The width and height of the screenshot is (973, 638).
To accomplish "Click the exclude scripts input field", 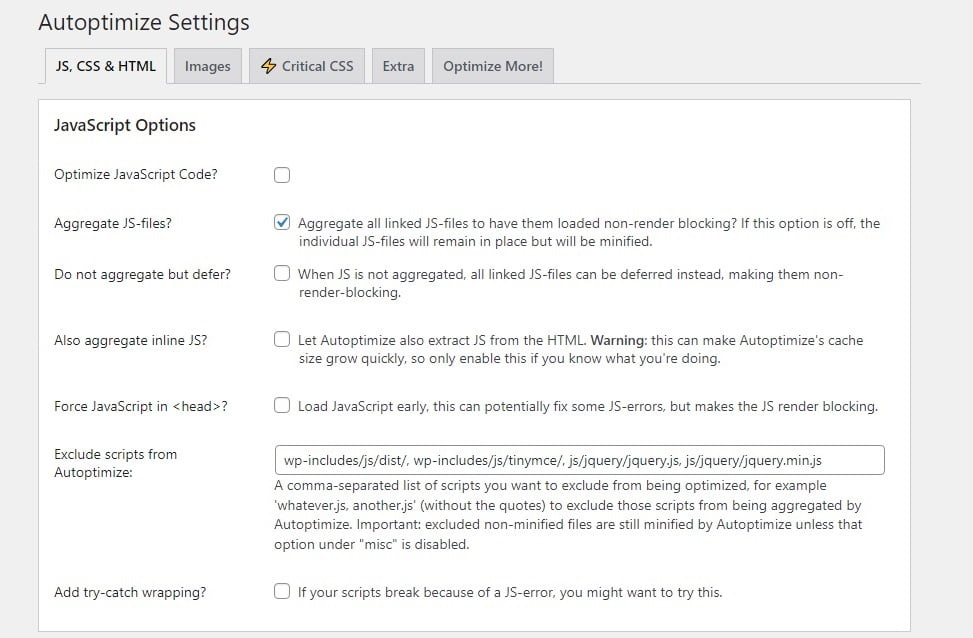I will tap(579, 459).
